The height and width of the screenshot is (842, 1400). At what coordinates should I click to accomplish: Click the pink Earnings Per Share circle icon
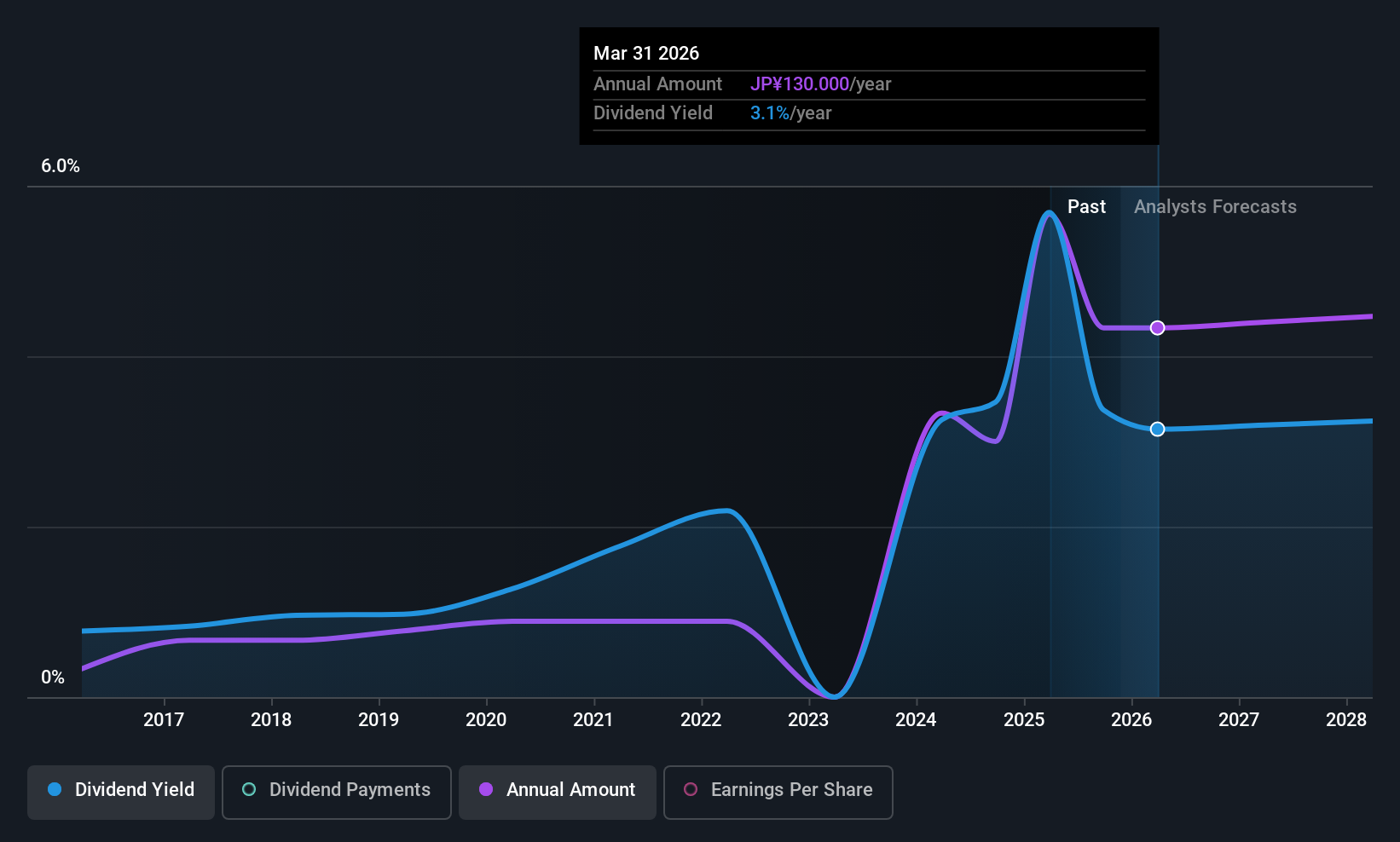(x=691, y=790)
